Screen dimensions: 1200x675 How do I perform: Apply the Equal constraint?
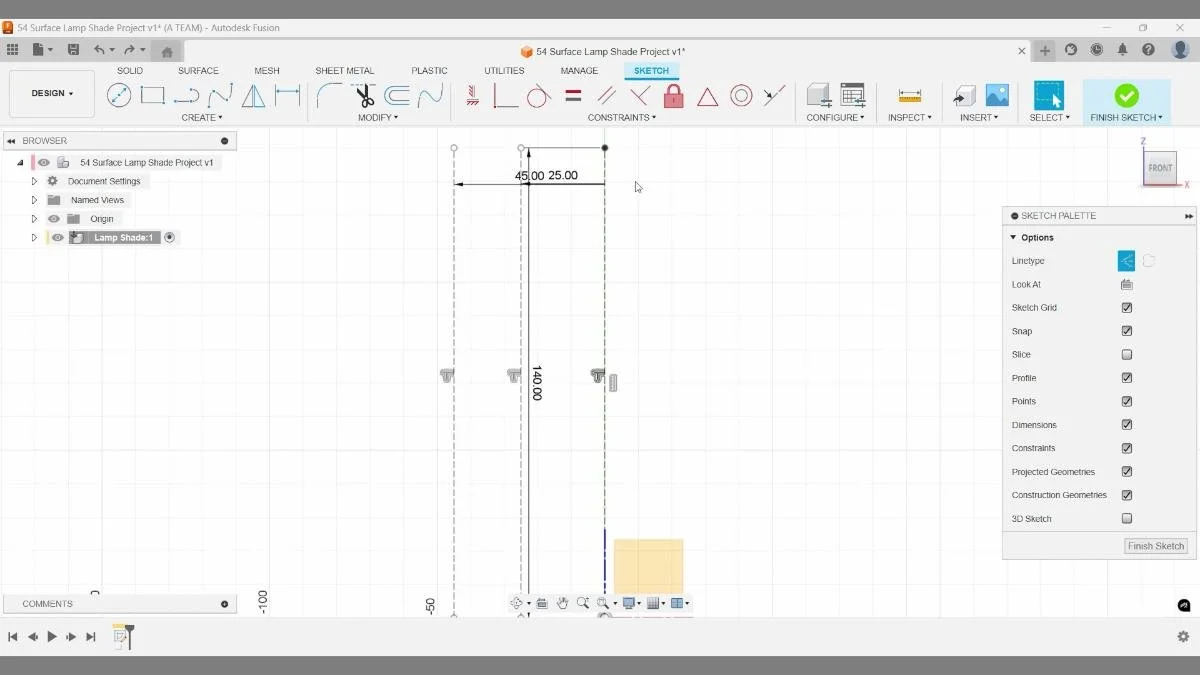(573, 95)
